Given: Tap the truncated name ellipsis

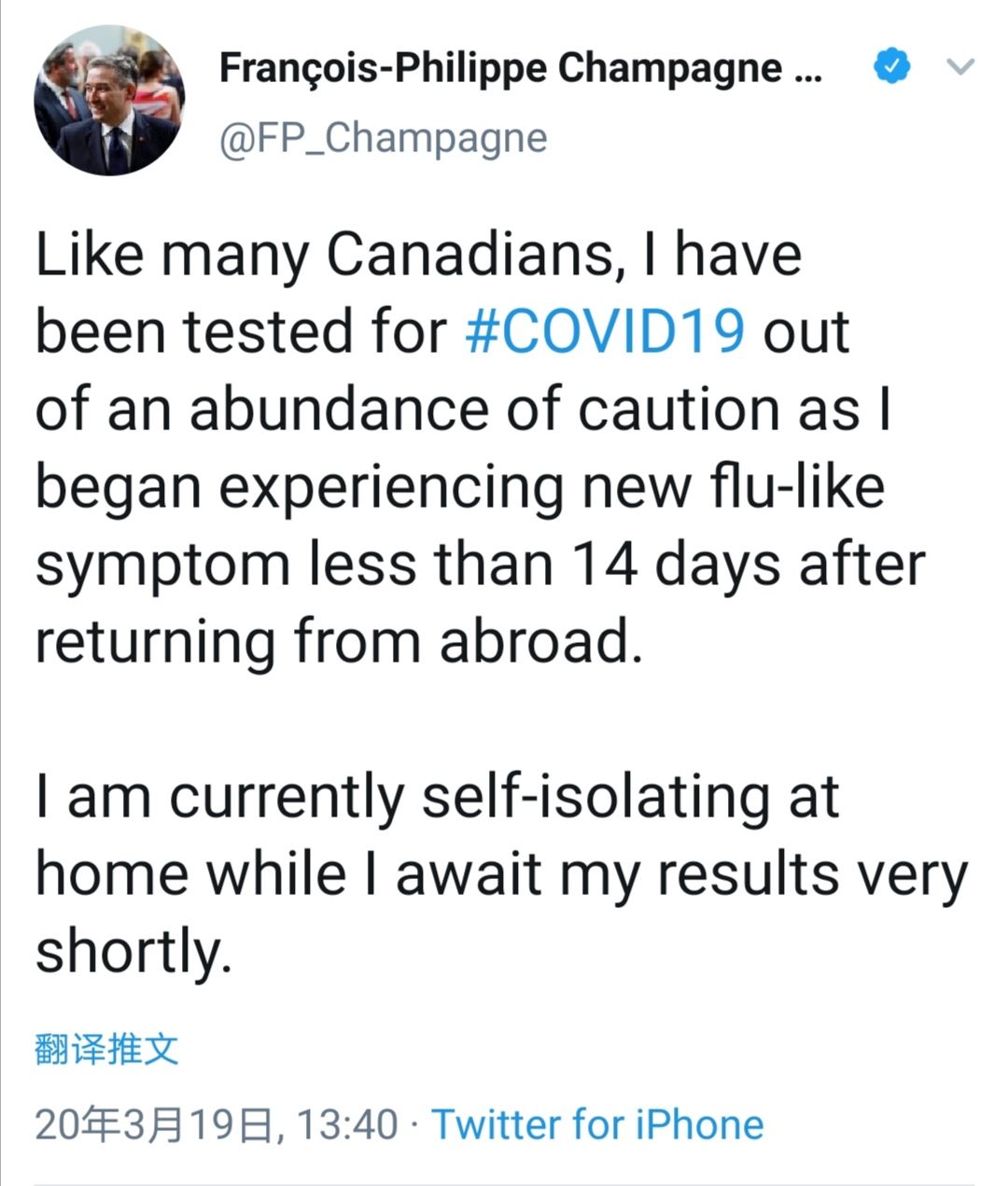Looking at the screenshot, I should 807,69.
